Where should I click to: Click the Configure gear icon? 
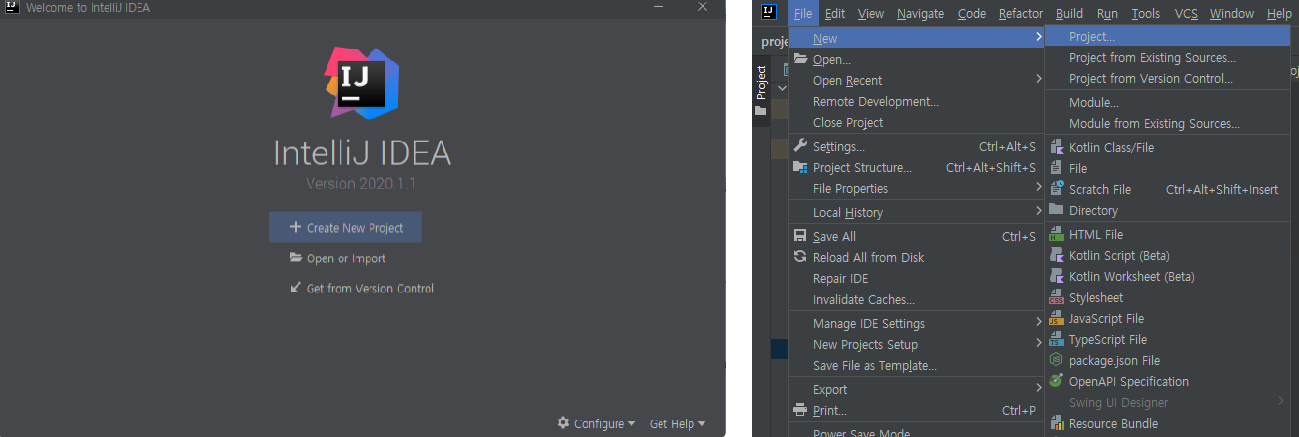point(563,423)
